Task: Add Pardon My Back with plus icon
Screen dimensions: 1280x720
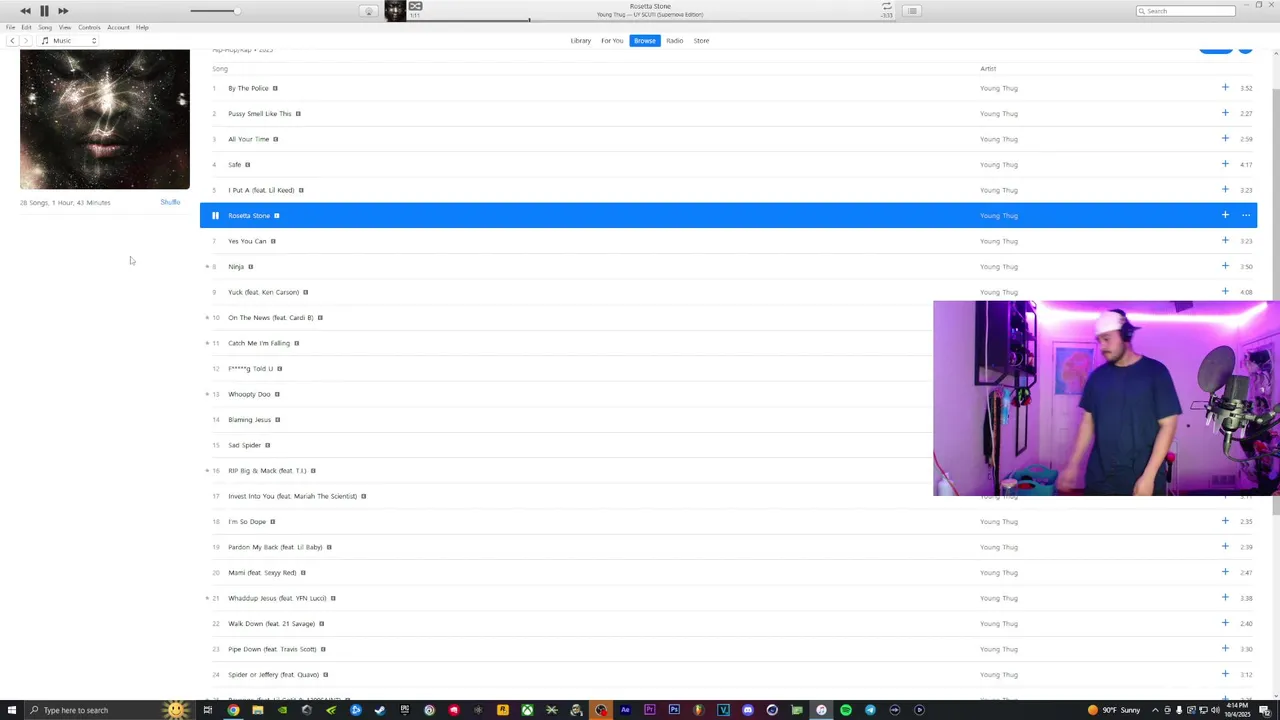Action: [1225, 547]
